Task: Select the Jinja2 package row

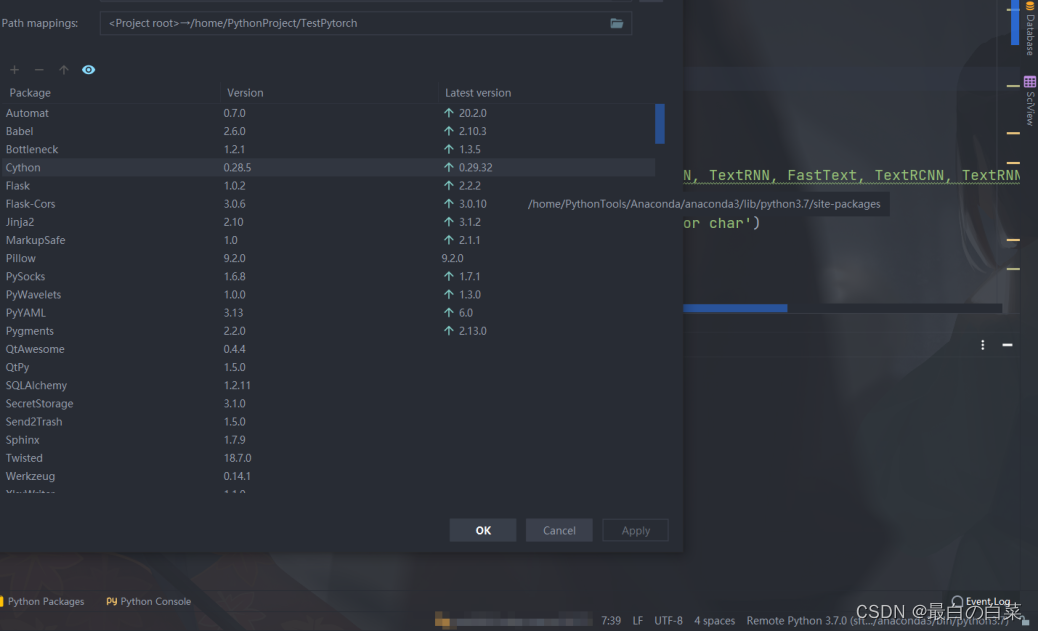Action: 328,222
